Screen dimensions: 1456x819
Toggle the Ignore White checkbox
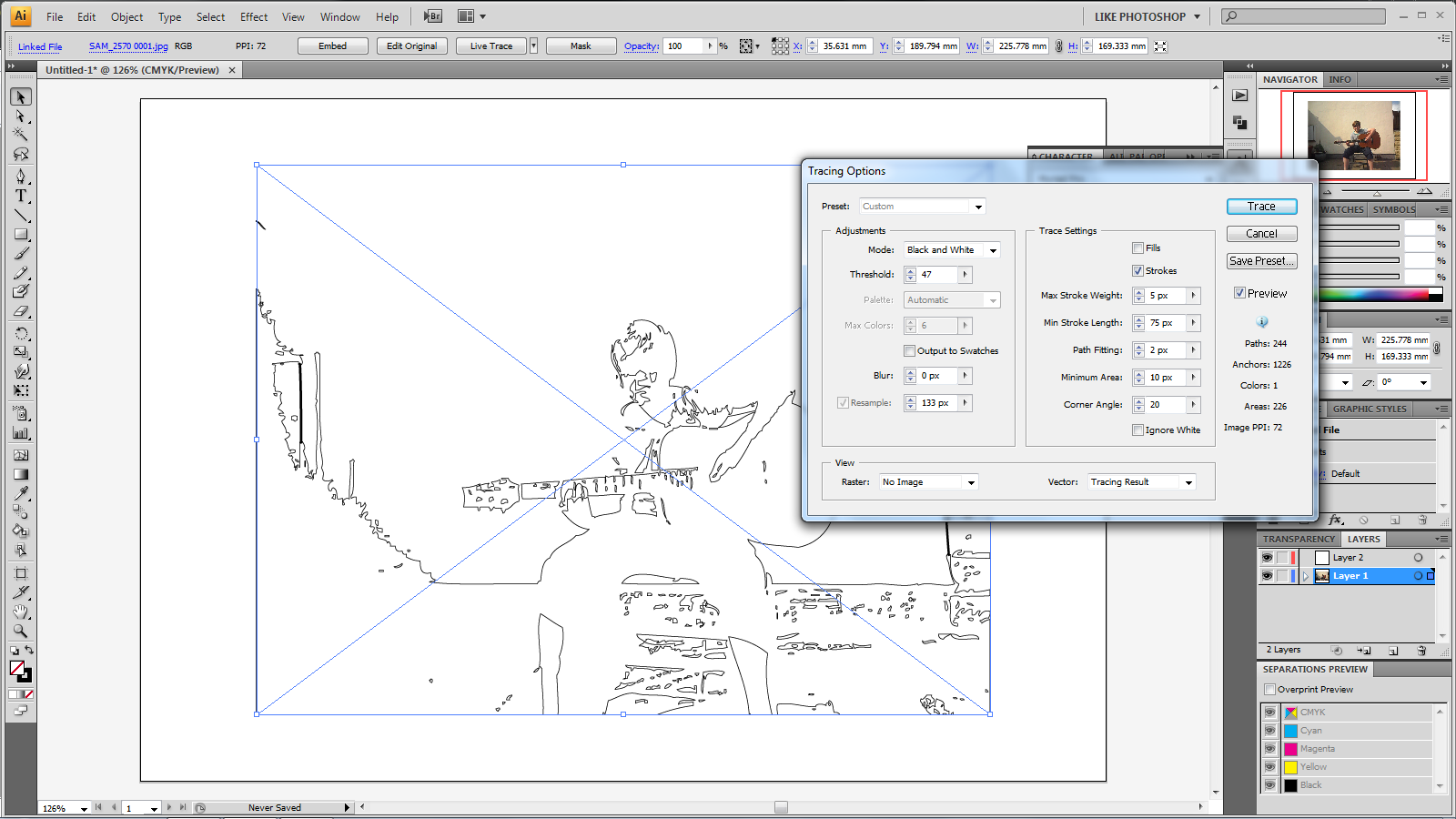(x=1138, y=430)
